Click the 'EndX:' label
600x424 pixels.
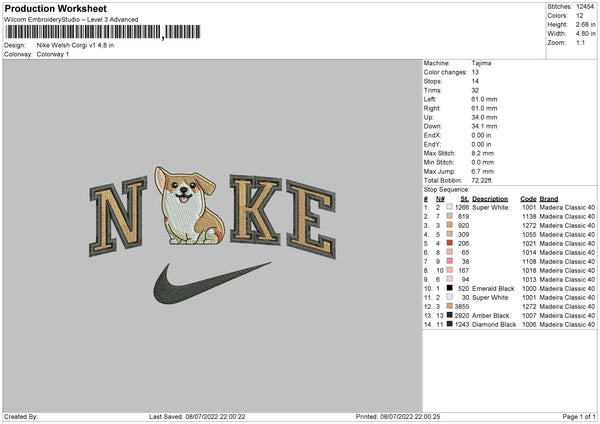pos(432,135)
